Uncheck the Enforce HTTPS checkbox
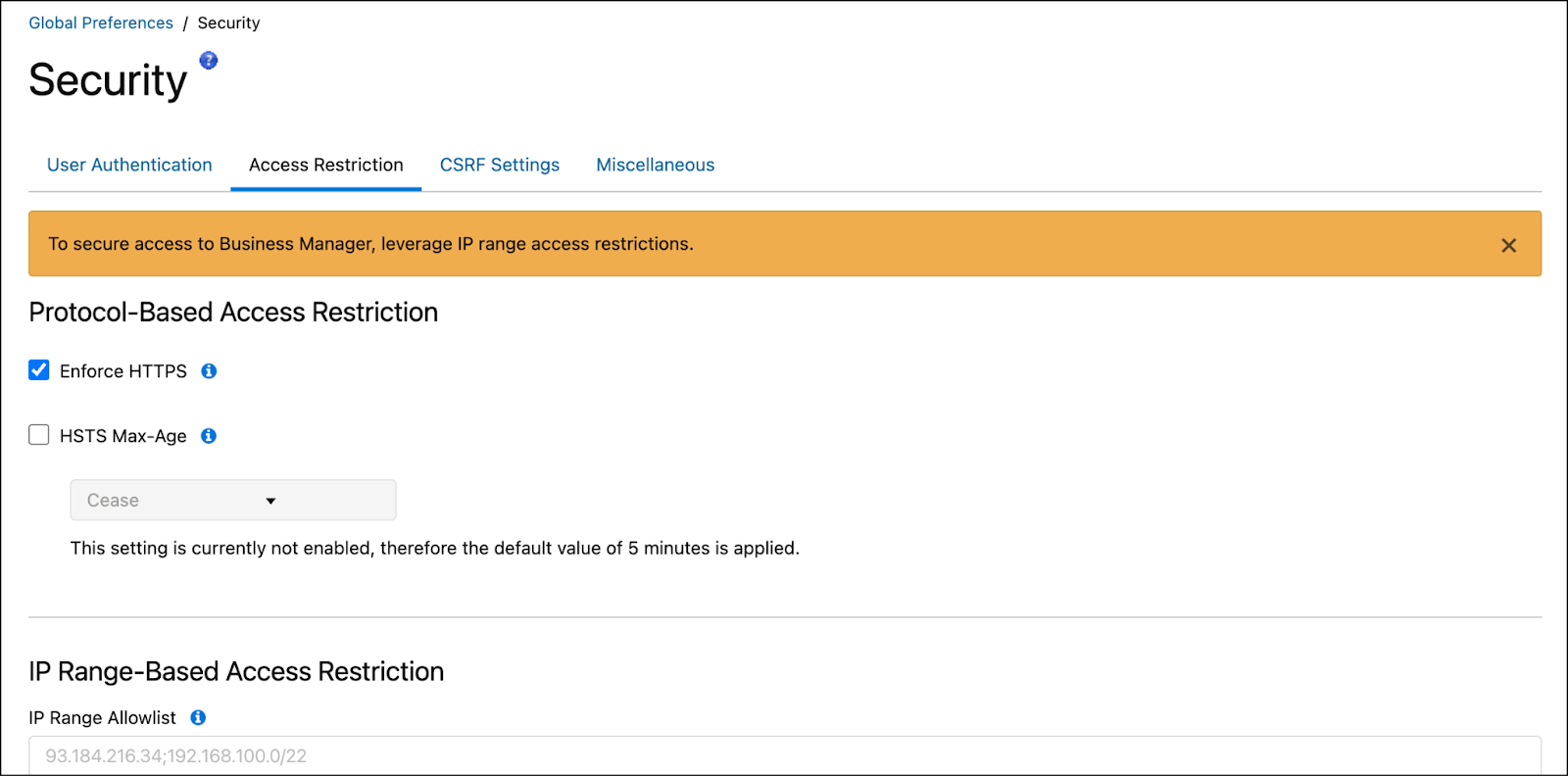Screen dimensions: 1568x776 coord(38,369)
